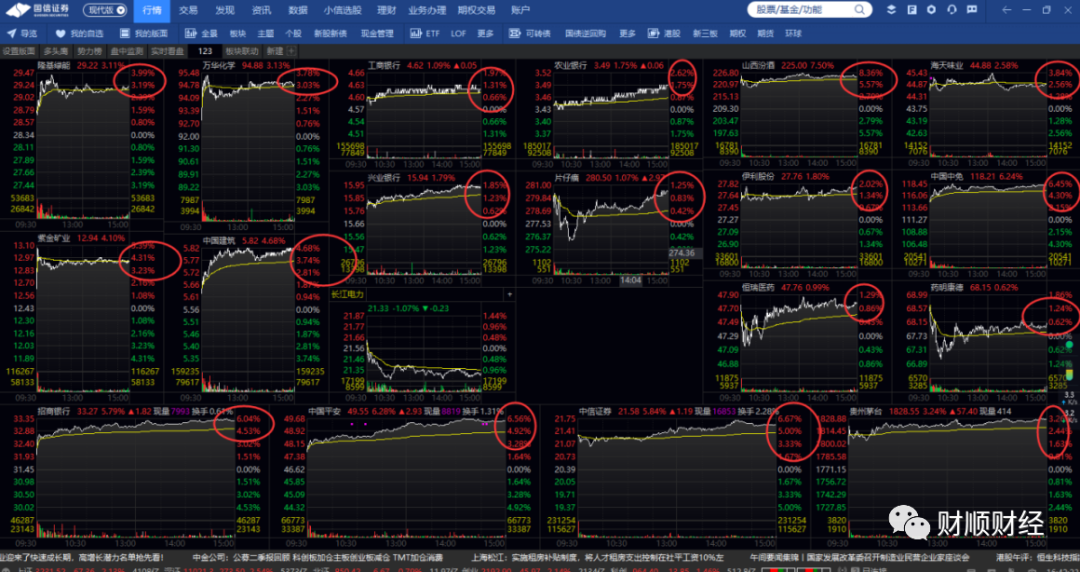The height and width of the screenshot is (572, 1080).
Task: Click the 环球 toolbar button
Action: click(793, 33)
